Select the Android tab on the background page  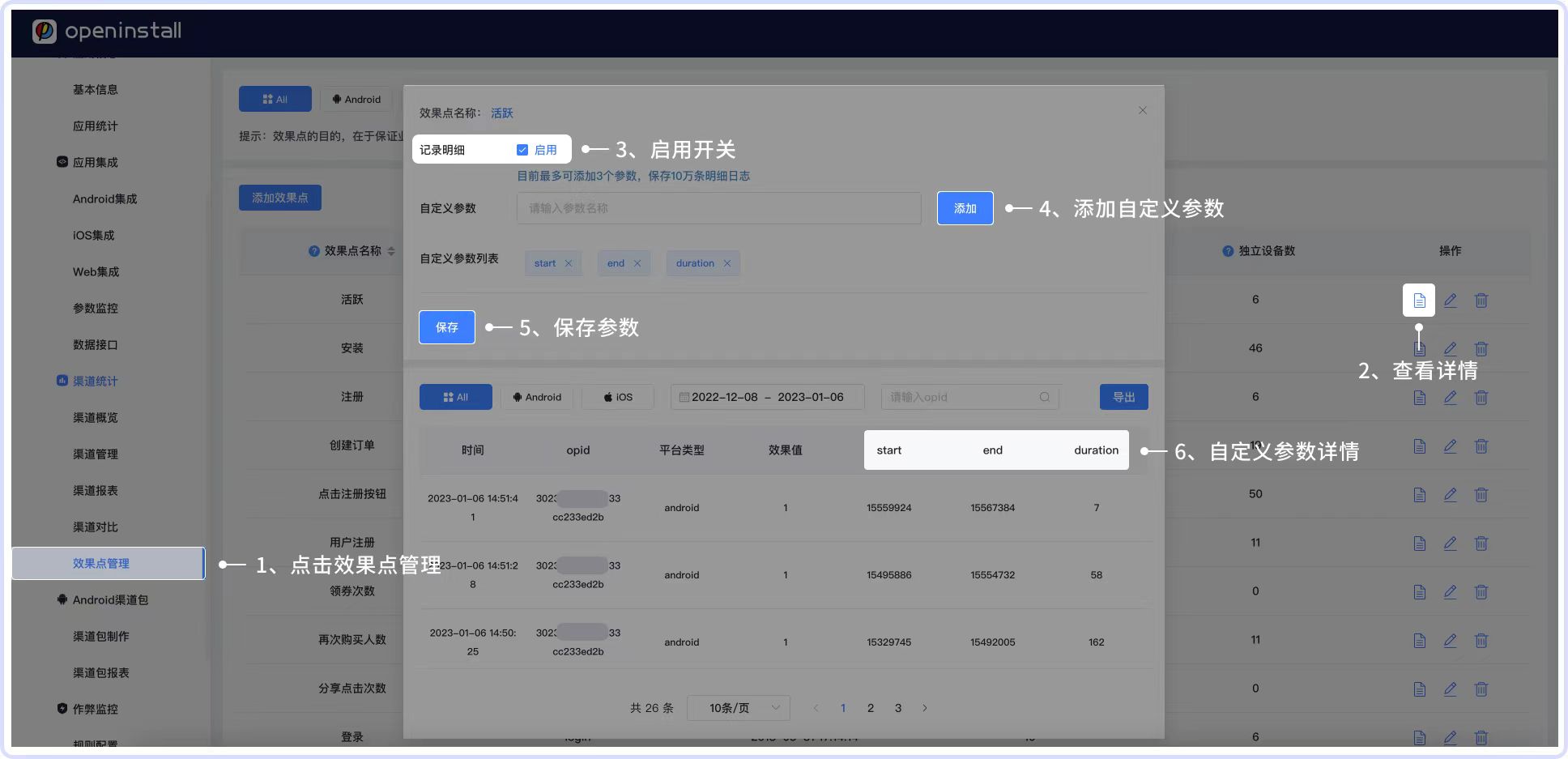(x=356, y=99)
